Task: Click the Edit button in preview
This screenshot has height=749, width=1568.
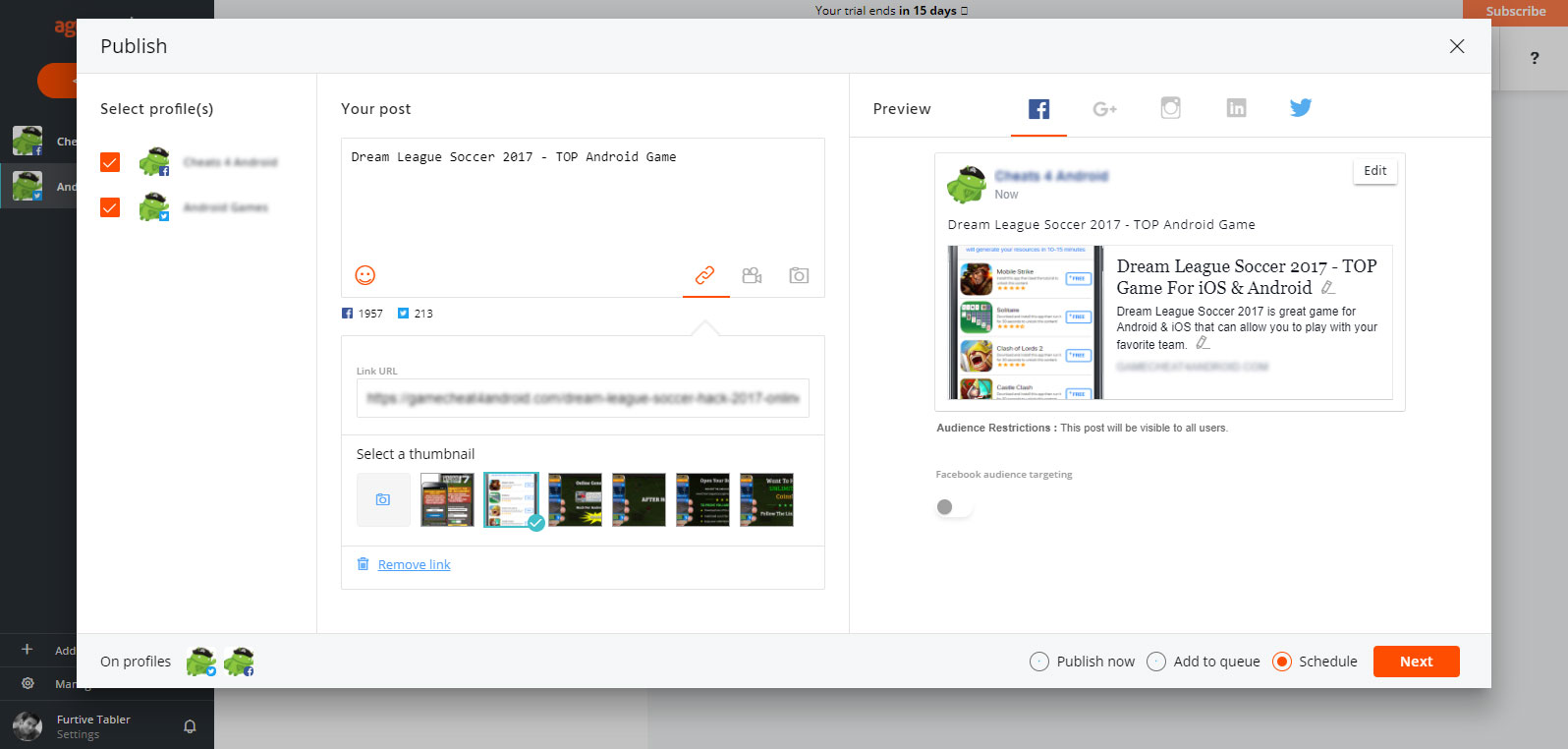Action: (x=1374, y=171)
